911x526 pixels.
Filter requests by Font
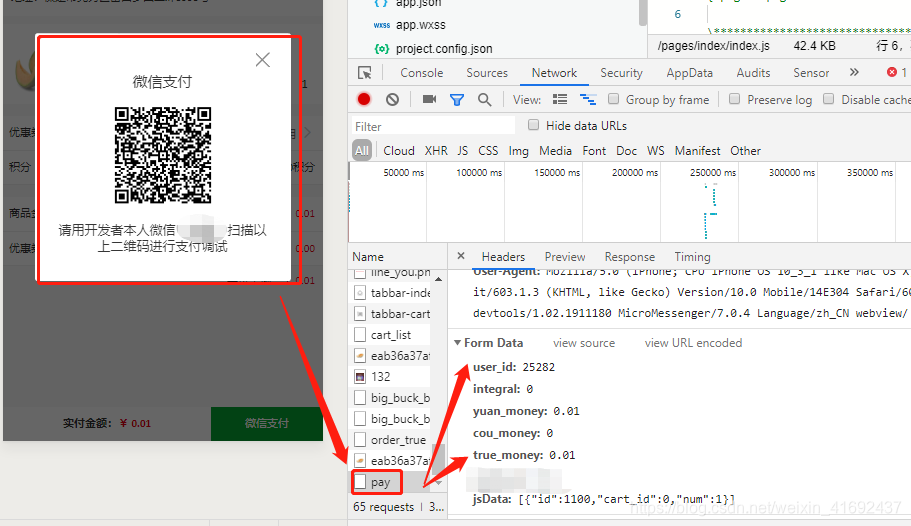tap(594, 151)
